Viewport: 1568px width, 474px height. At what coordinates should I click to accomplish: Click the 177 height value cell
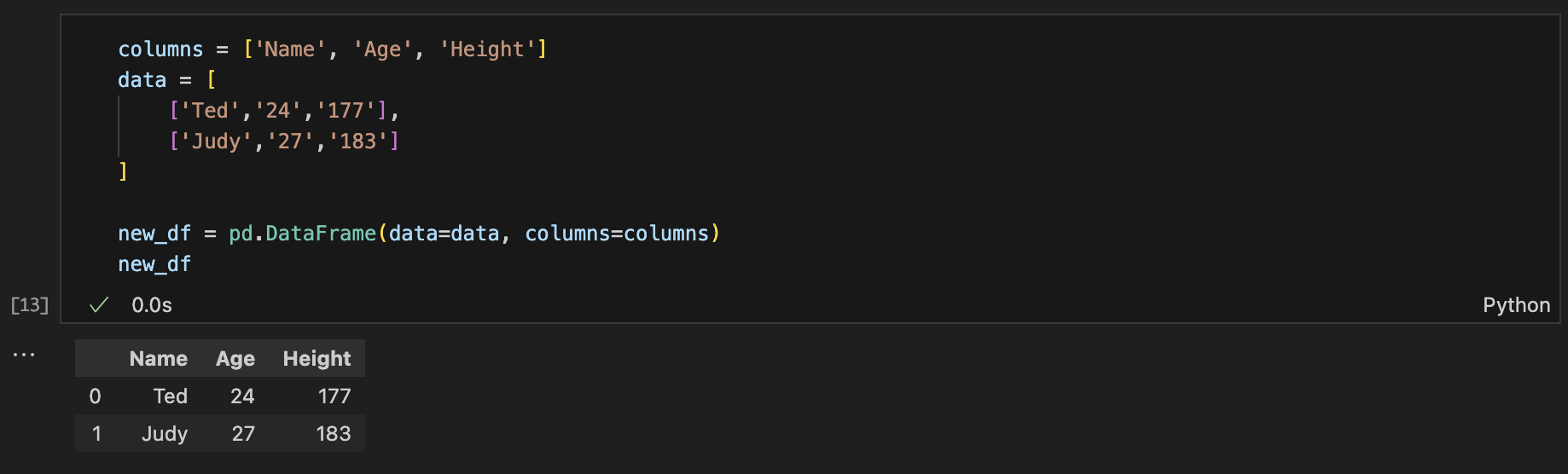334,396
